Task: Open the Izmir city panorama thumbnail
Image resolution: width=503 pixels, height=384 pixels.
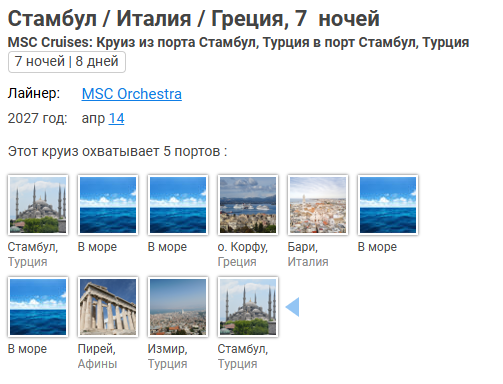Action: coord(178,307)
